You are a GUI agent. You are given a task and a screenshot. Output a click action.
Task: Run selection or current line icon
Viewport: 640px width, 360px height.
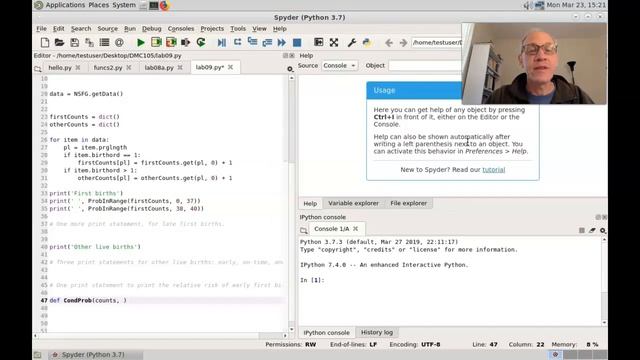point(186,42)
